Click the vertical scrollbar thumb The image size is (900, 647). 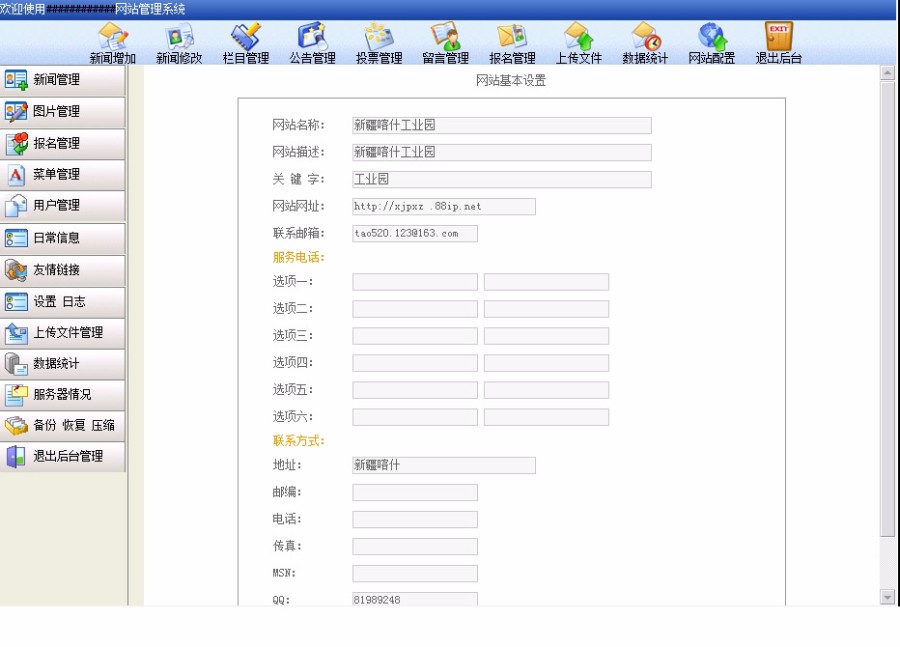[887, 309]
